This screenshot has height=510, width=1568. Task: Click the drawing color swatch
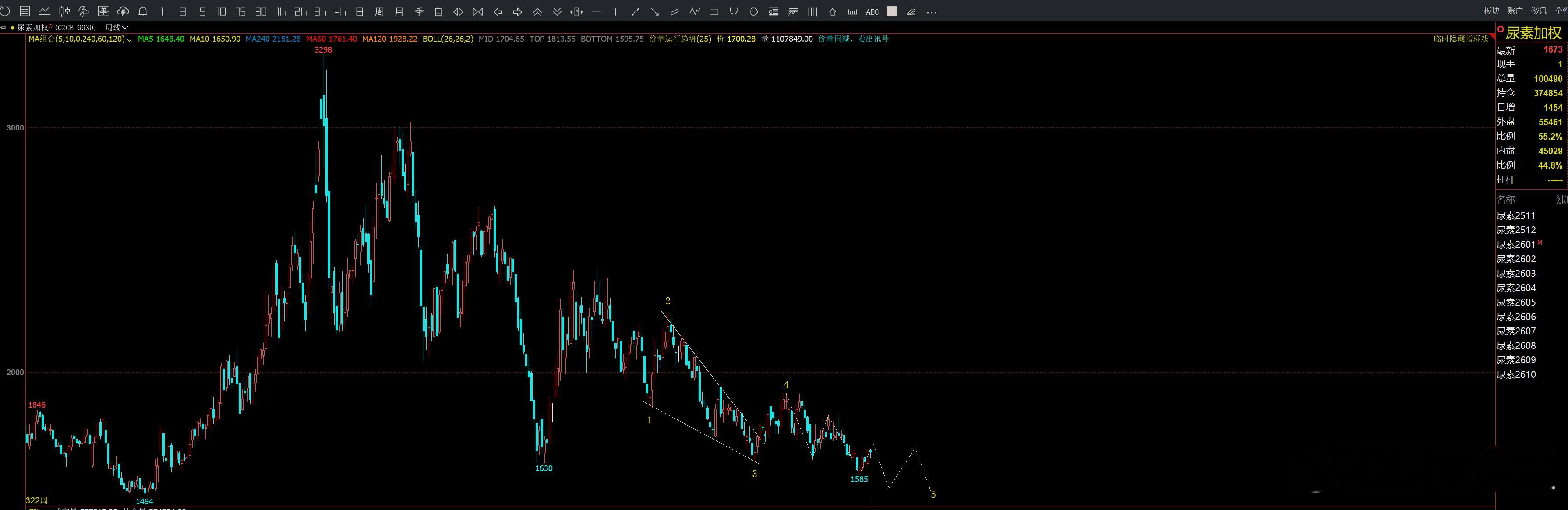tap(892, 11)
